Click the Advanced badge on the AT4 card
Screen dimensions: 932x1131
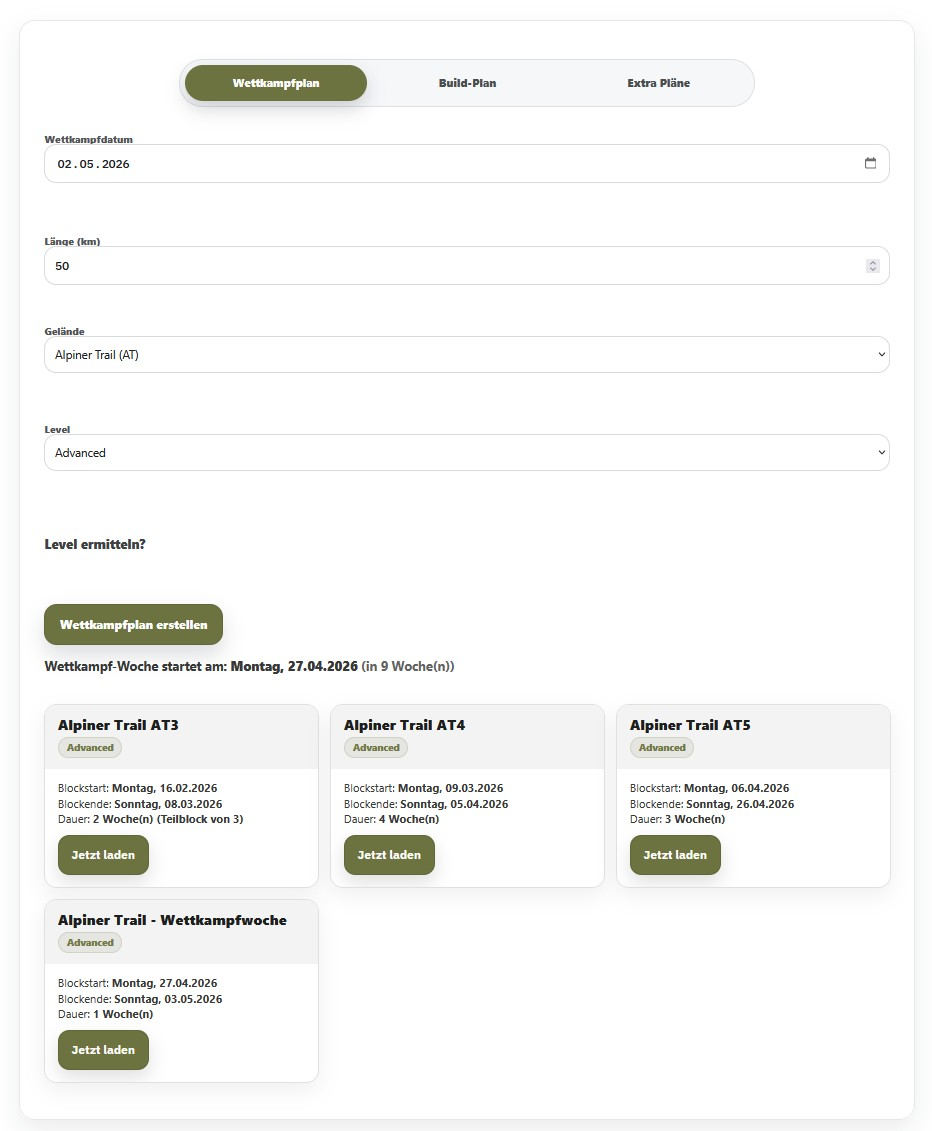376,747
